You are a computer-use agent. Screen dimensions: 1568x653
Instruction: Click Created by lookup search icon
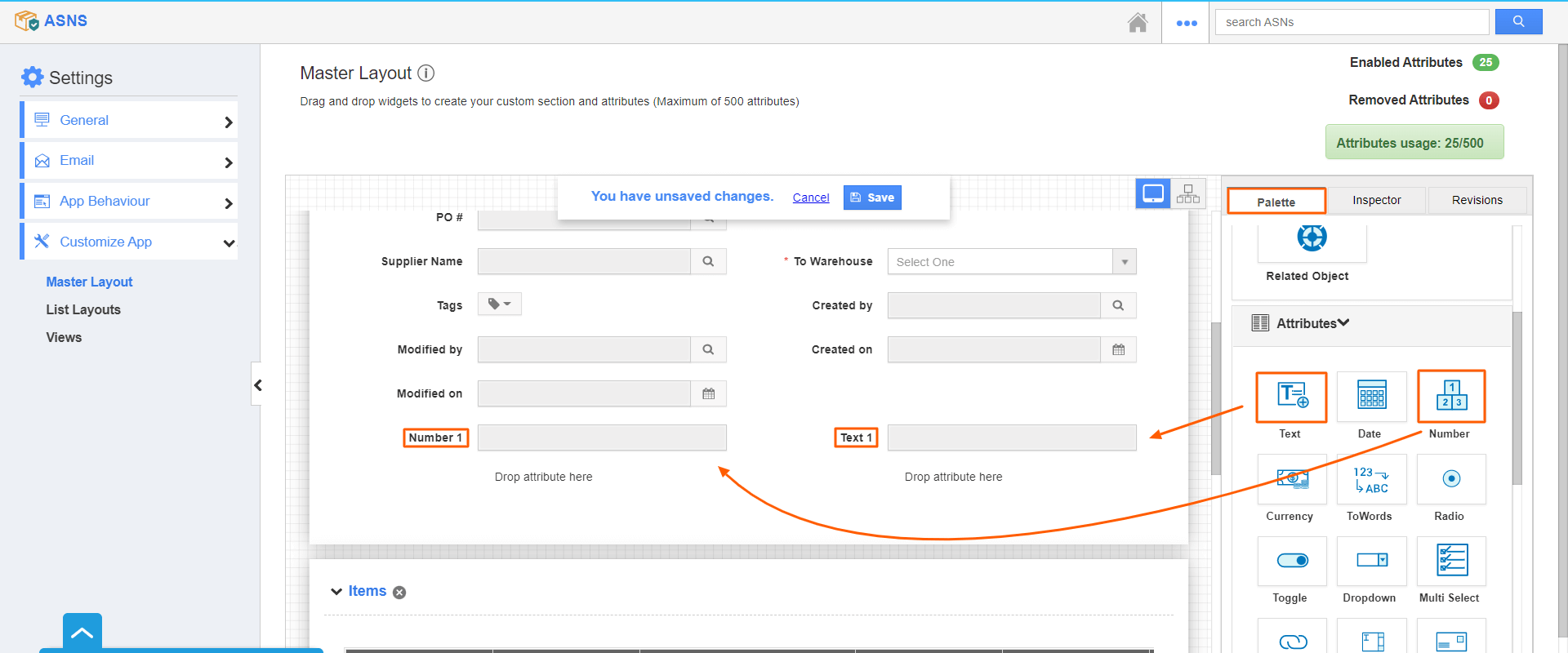[x=1118, y=305]
